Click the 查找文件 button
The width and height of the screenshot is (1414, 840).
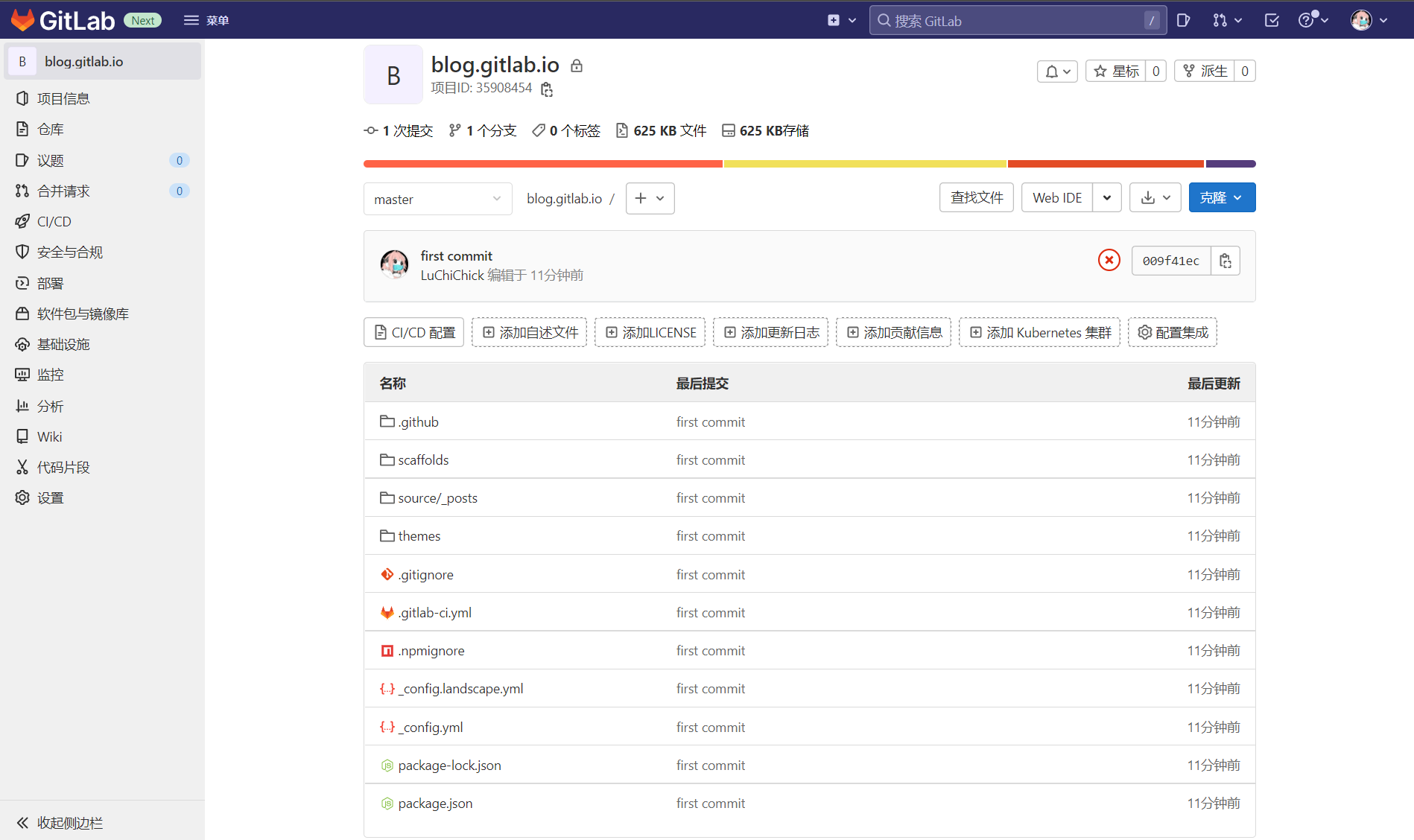[x=977, y=197]
